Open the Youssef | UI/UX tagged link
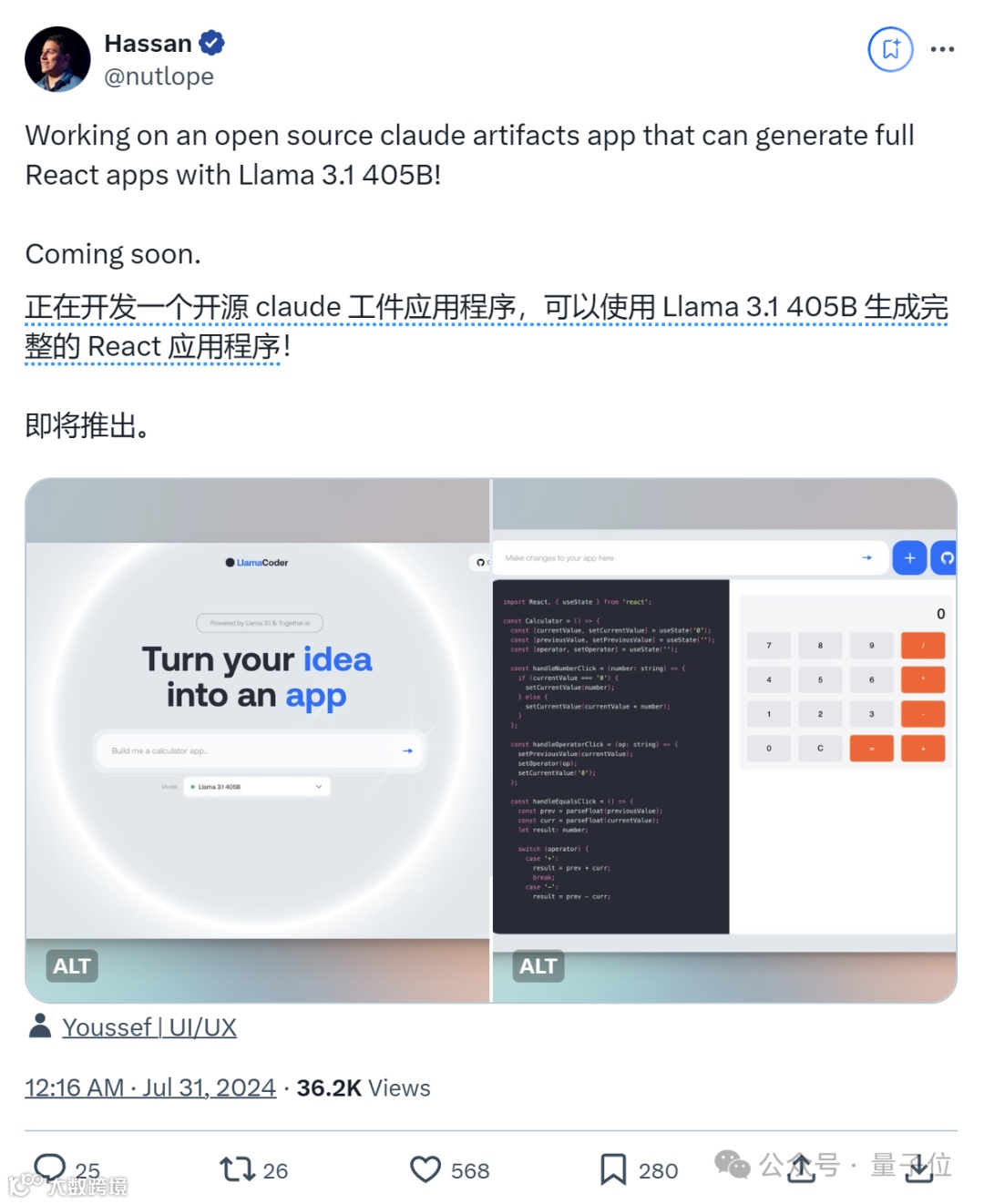 [x=149, y=1027]
